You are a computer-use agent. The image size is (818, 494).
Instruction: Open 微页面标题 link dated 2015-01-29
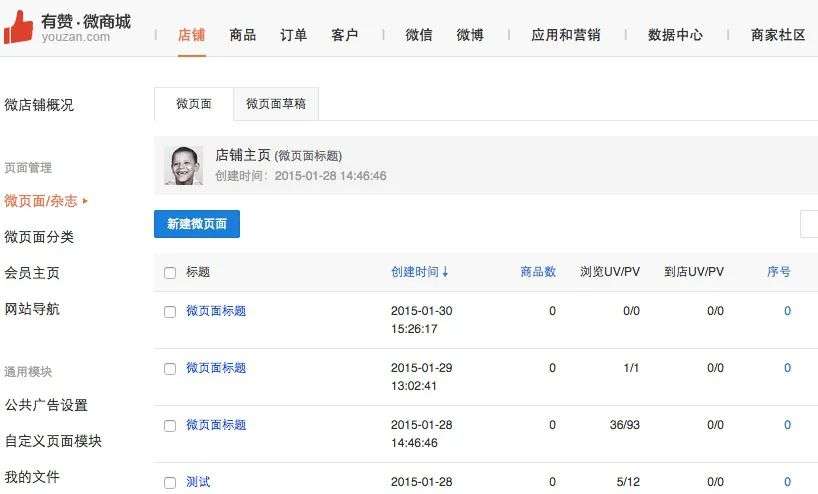[216, 368]
